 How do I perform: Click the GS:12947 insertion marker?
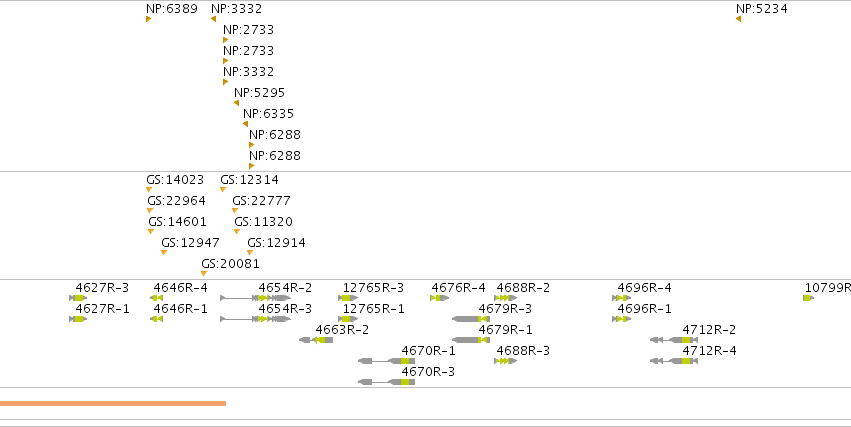pos(164,252)
